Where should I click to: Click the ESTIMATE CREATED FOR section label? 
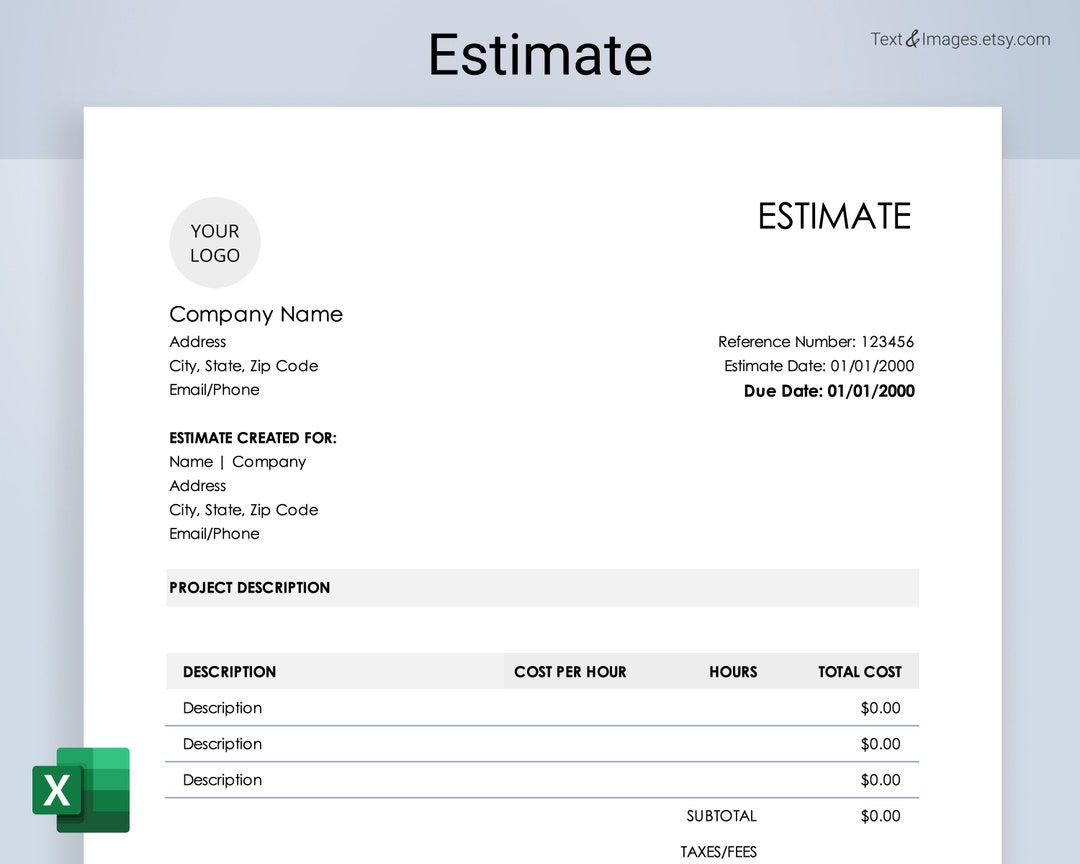point(253,437)
